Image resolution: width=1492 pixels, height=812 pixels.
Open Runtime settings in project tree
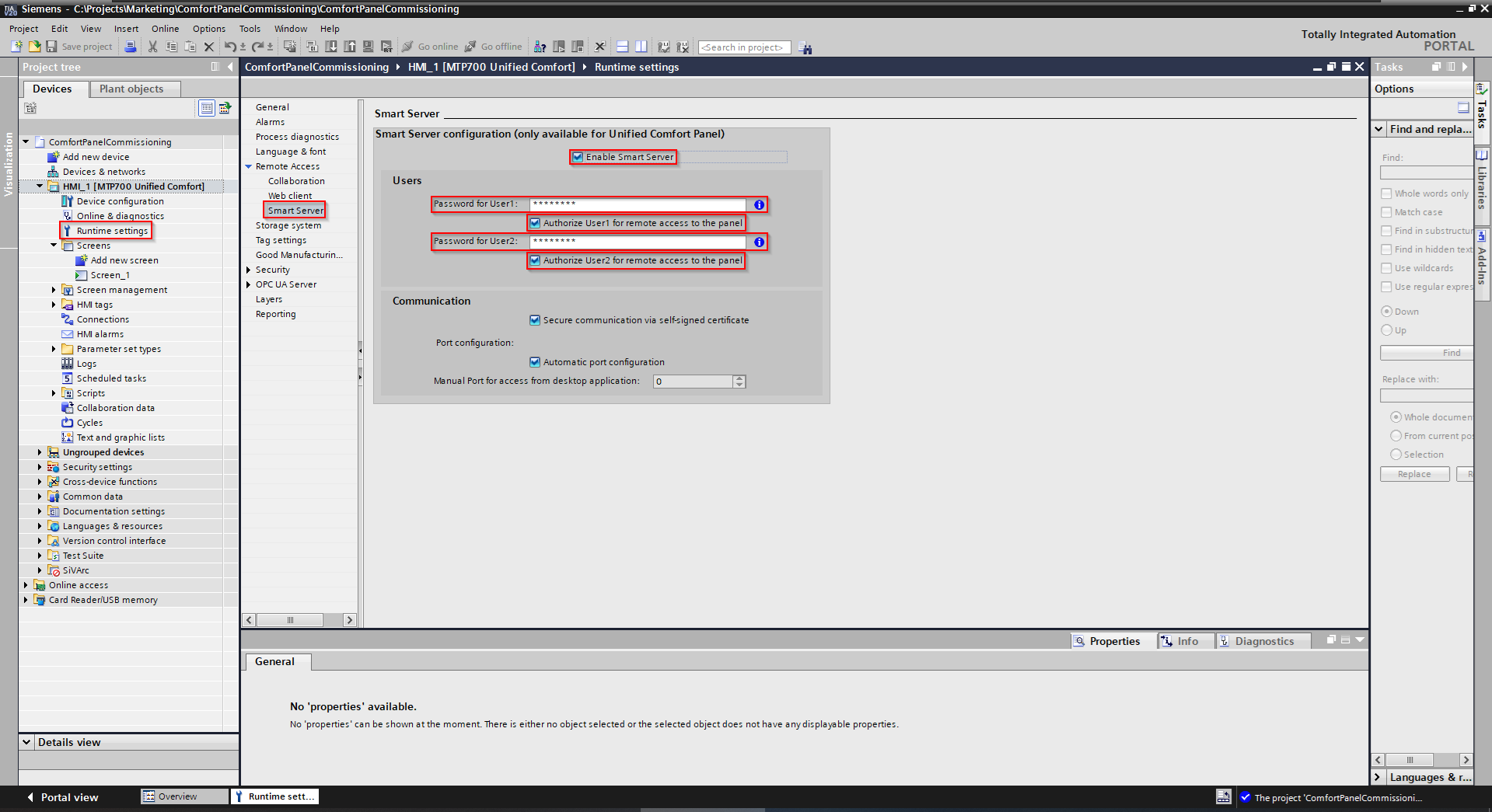(x=112, y=231)
